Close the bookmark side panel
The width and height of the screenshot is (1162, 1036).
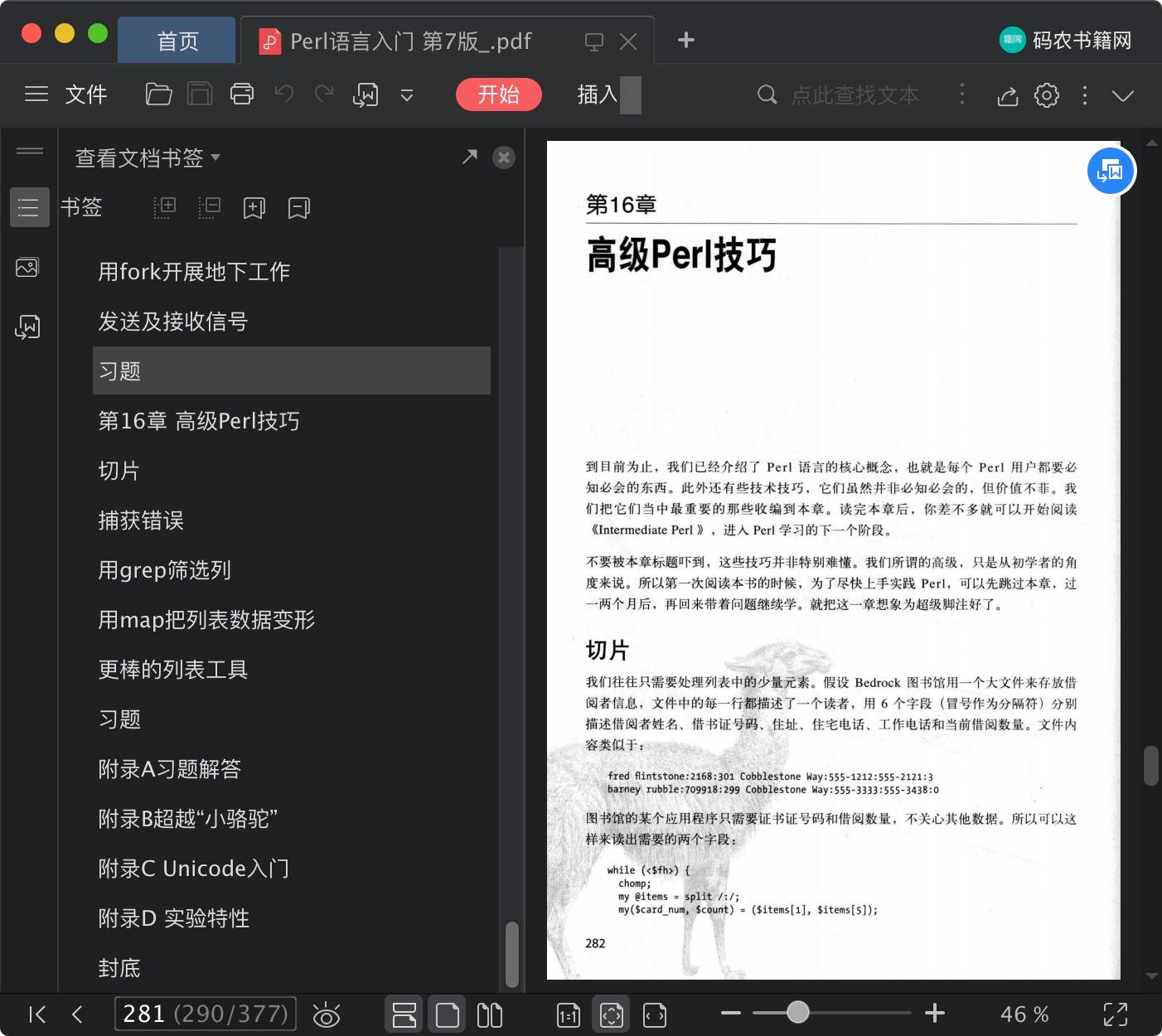504,157
